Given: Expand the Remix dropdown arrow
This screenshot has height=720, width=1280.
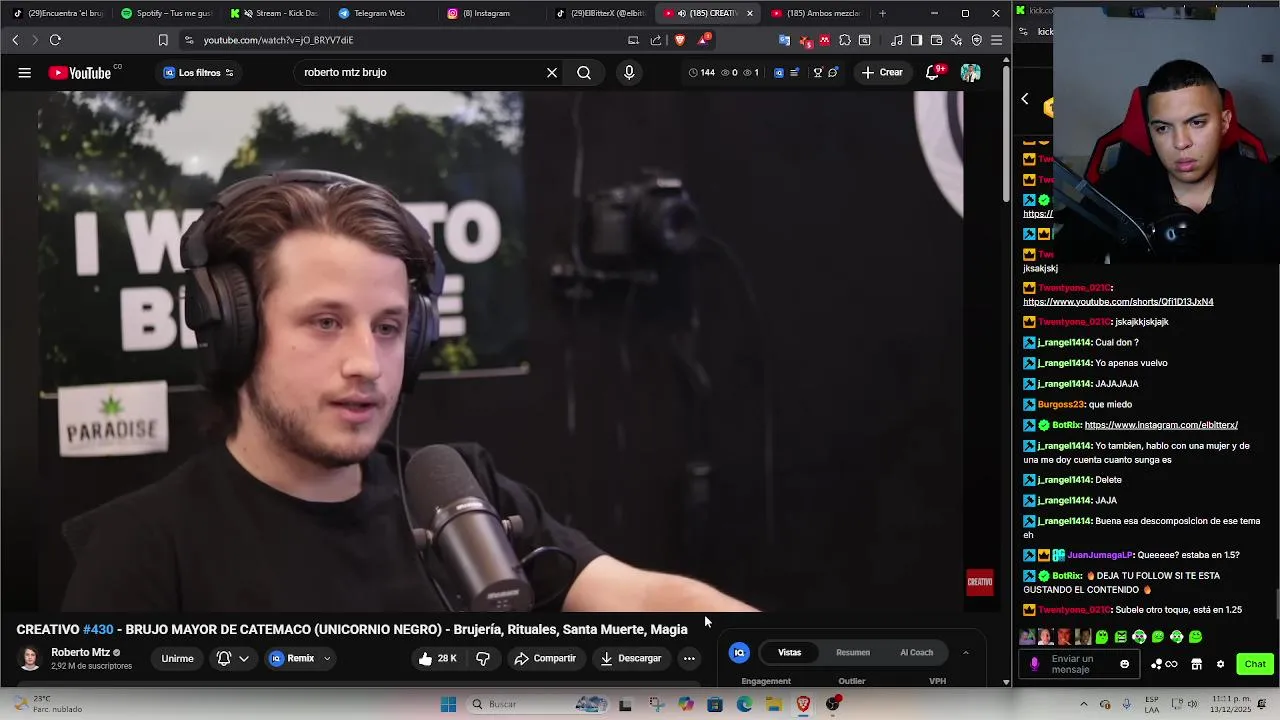Looking at the screenshot, I should point(327,658).
